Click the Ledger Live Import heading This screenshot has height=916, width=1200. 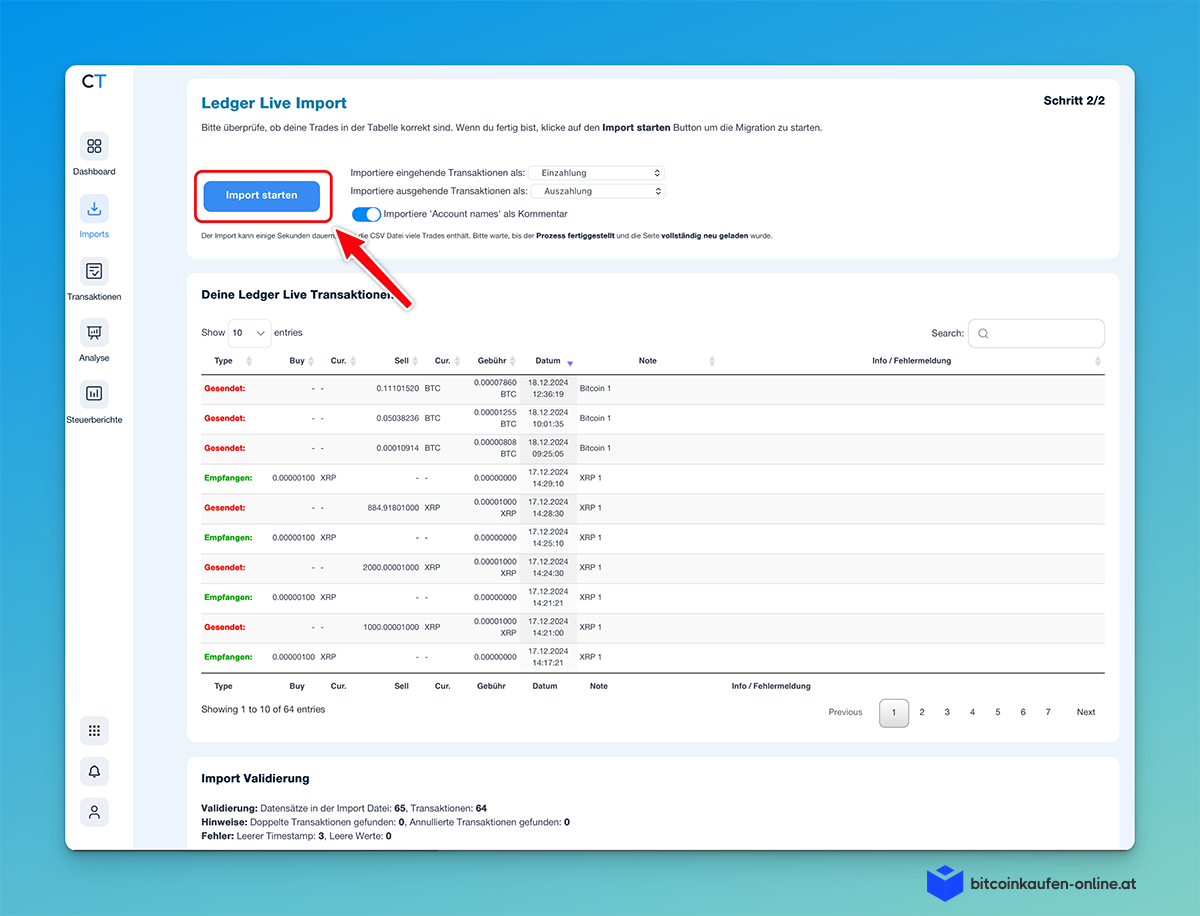274,103
